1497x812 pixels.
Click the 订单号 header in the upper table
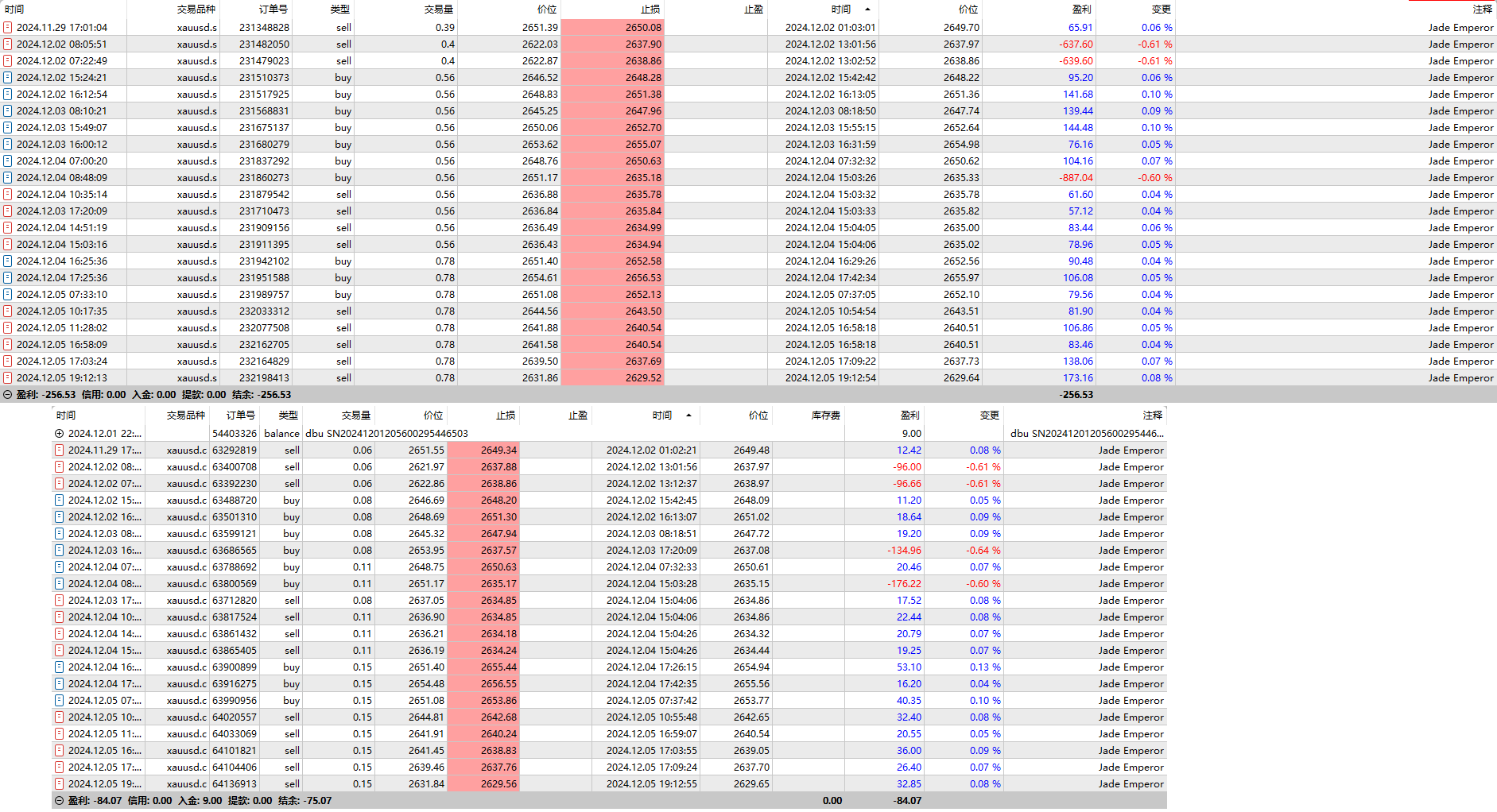click(273, 9)
